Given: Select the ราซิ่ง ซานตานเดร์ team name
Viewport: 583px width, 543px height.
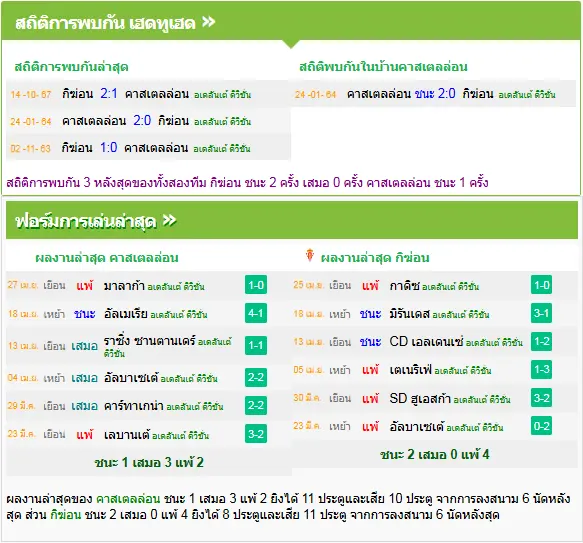Looking at the screenshot, I should [149, 340].
